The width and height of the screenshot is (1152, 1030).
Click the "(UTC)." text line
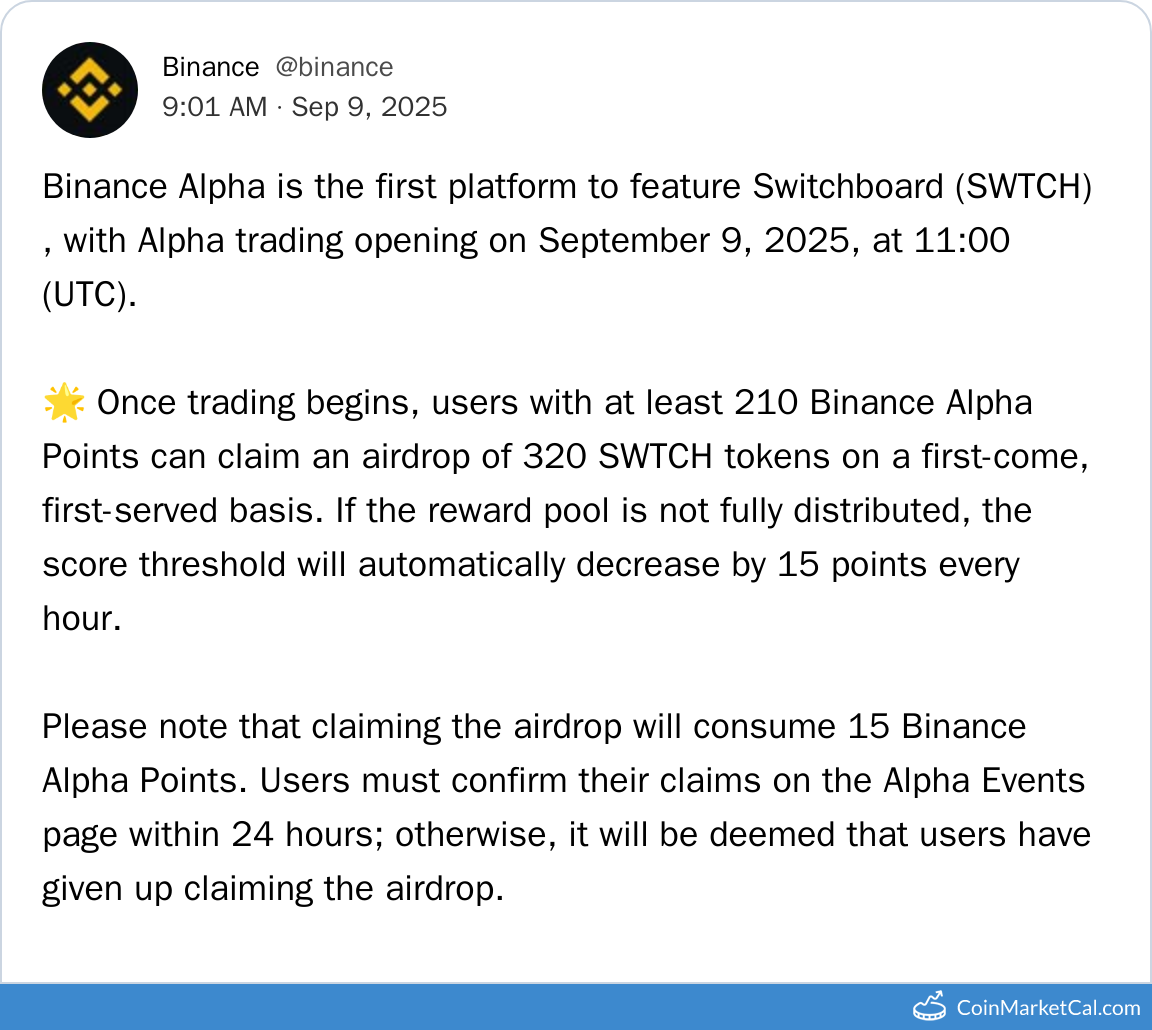88,295
